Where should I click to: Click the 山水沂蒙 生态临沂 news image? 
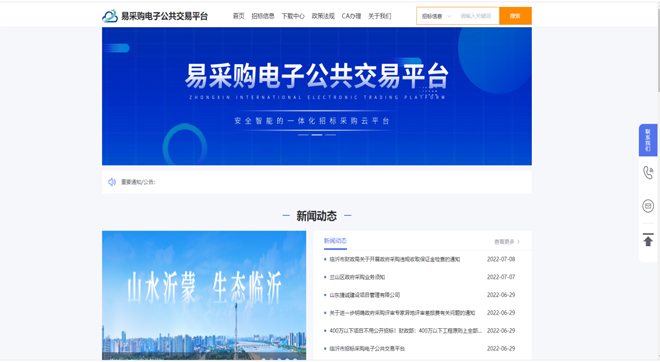click(204, 295)
